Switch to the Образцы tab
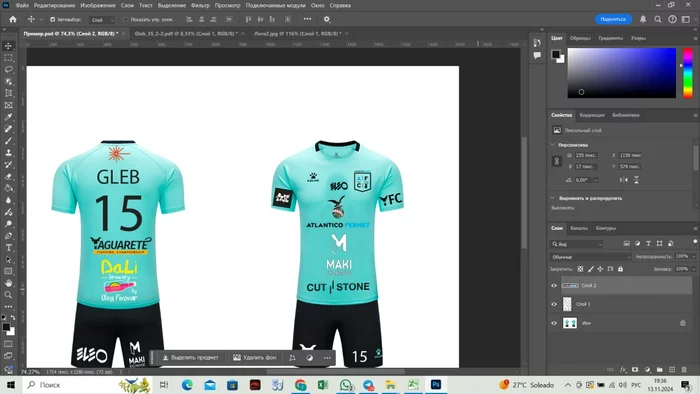Viewport: 700px width, 394px height. pos(580,38)
